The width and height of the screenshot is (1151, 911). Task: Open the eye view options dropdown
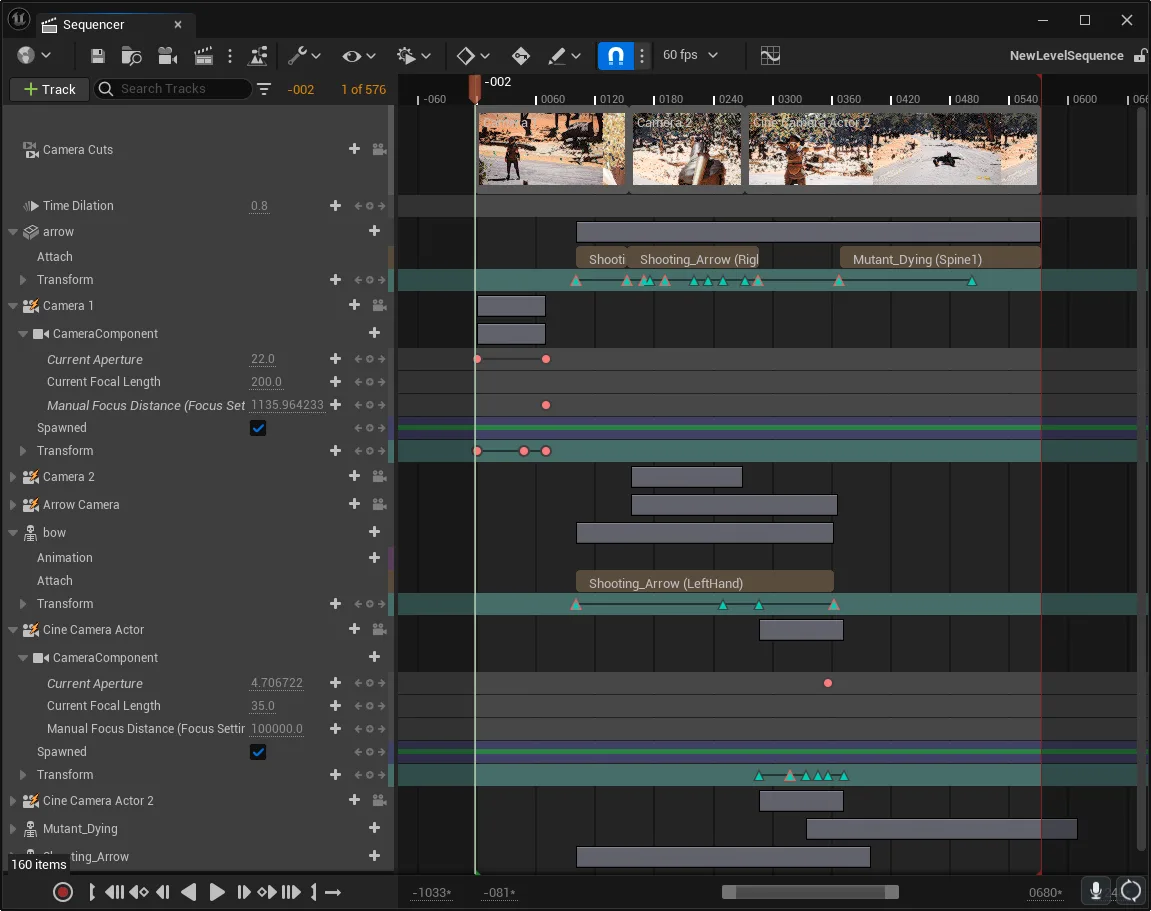click(359, 56)
